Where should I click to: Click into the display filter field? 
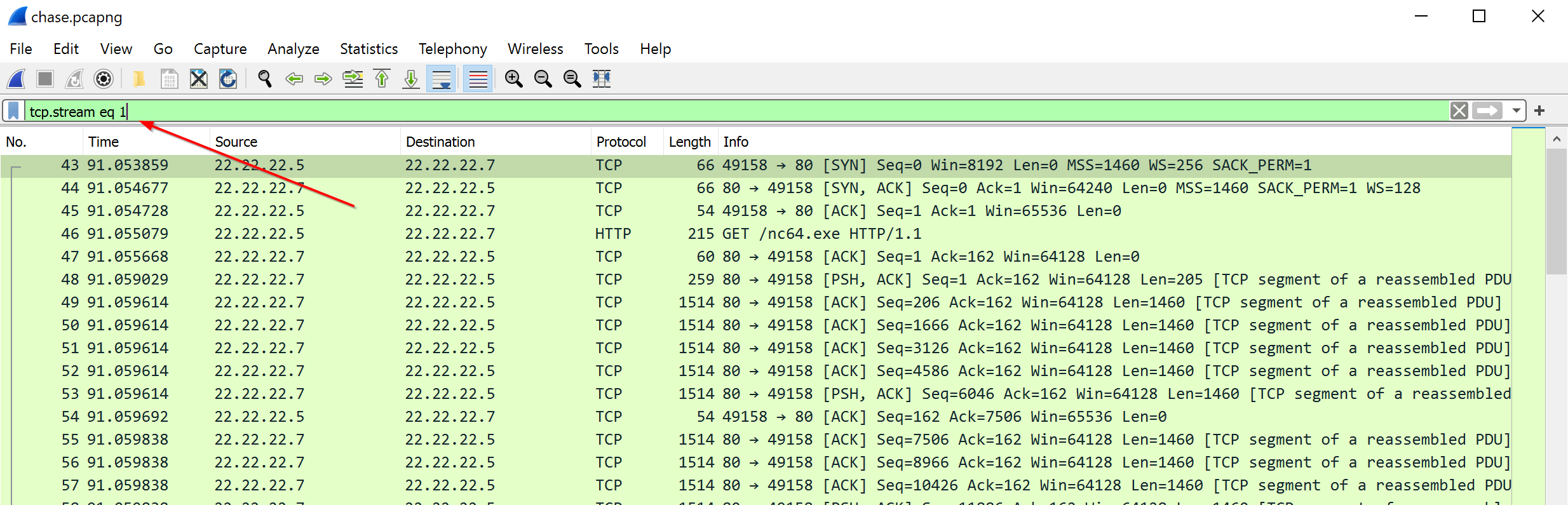(x=737, y=111)
